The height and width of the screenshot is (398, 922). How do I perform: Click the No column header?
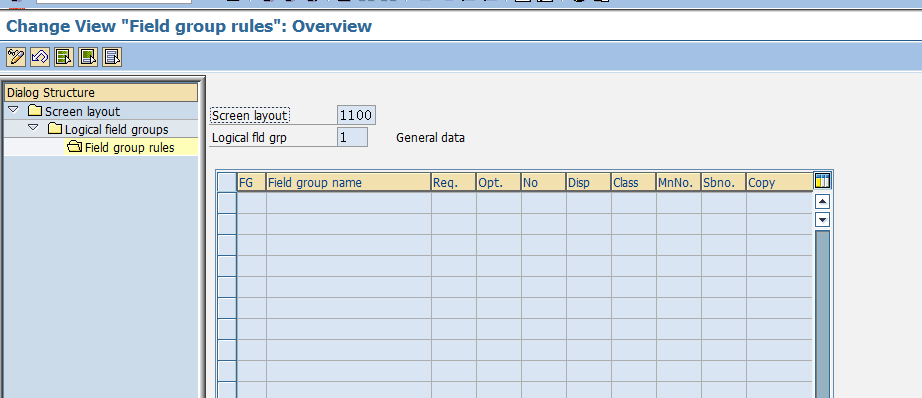click(543, 182)
